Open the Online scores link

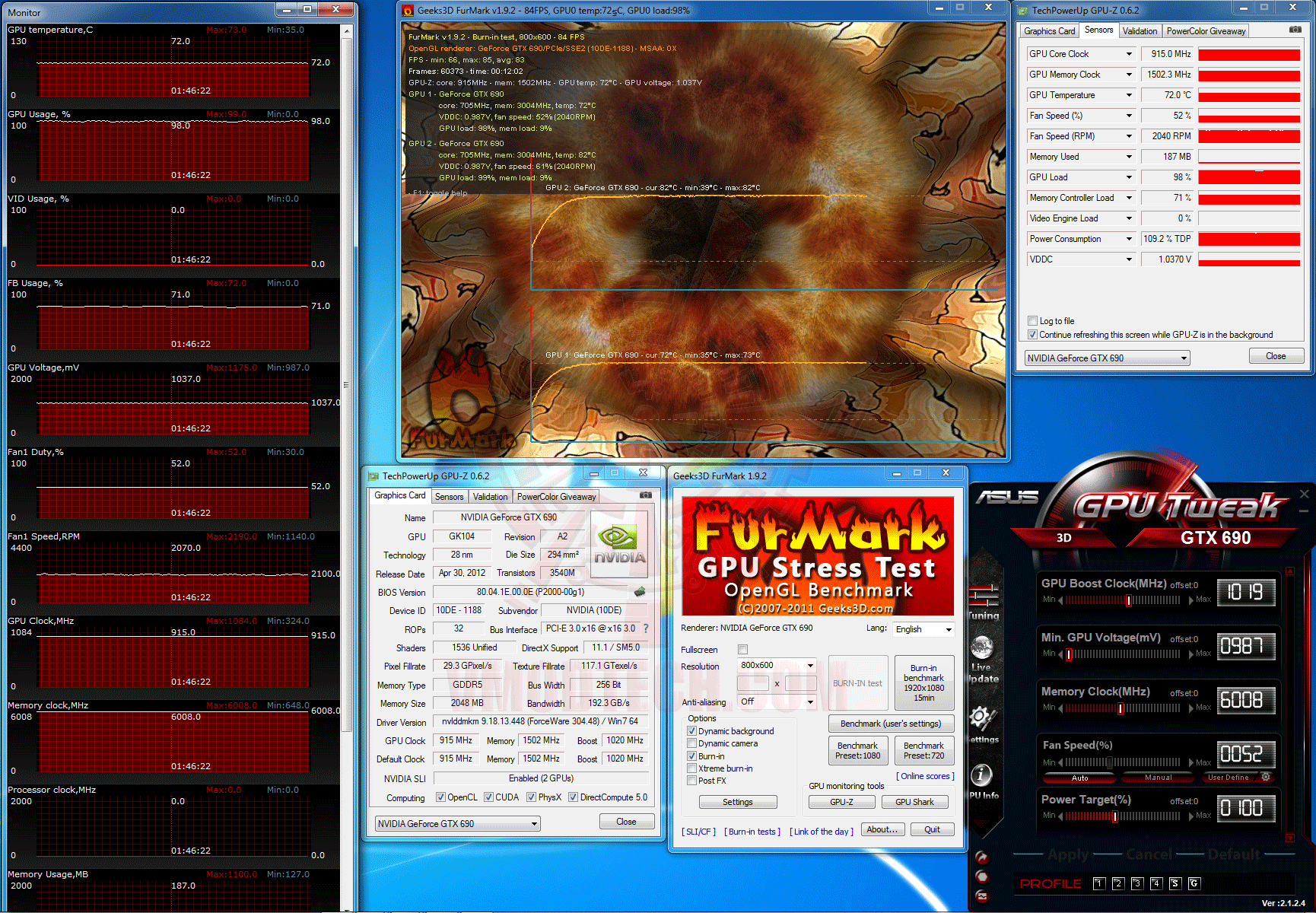click(x=925, y=776)
